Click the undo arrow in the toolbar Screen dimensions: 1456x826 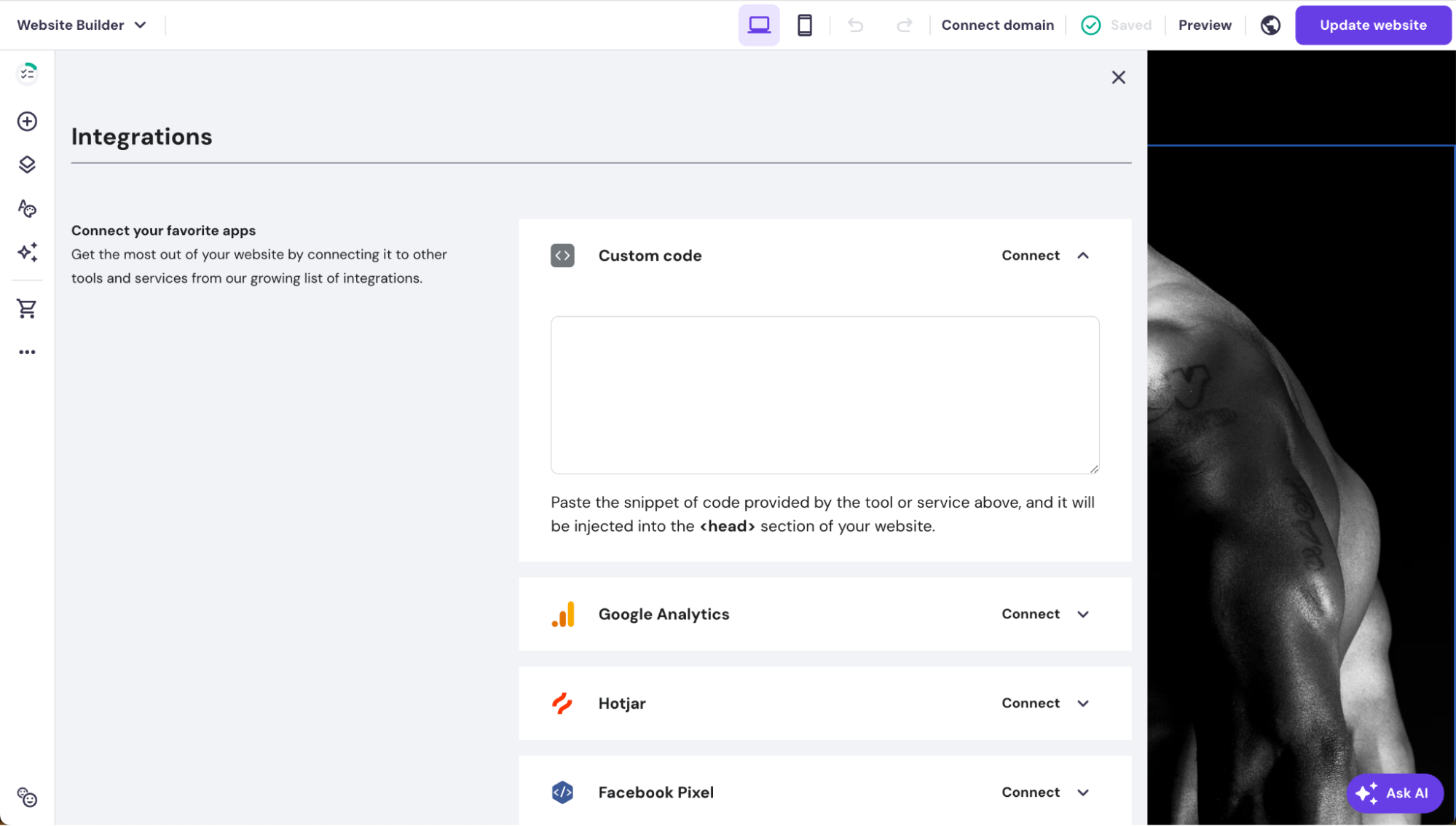854,25
